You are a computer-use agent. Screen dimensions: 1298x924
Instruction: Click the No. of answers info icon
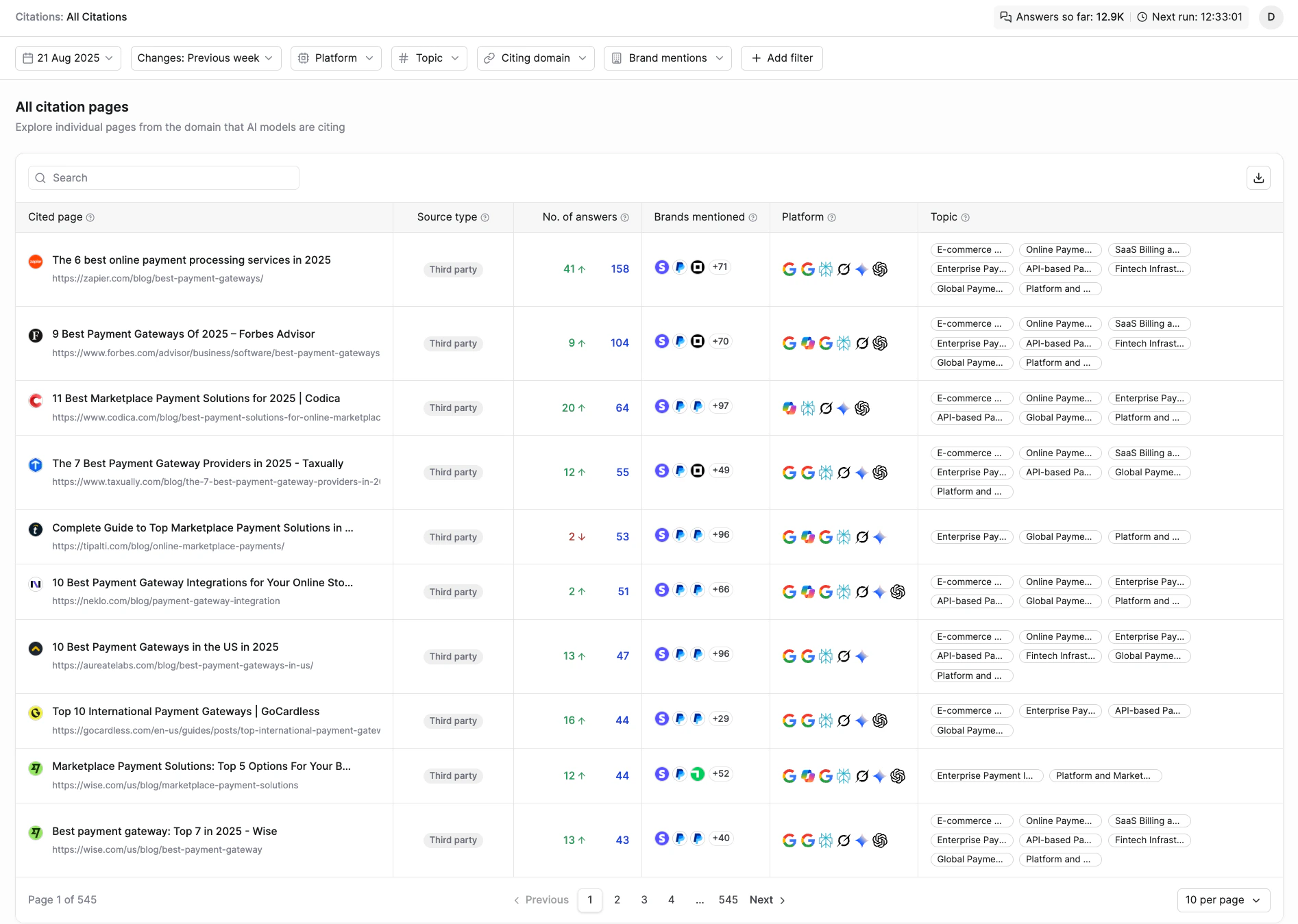624,218
